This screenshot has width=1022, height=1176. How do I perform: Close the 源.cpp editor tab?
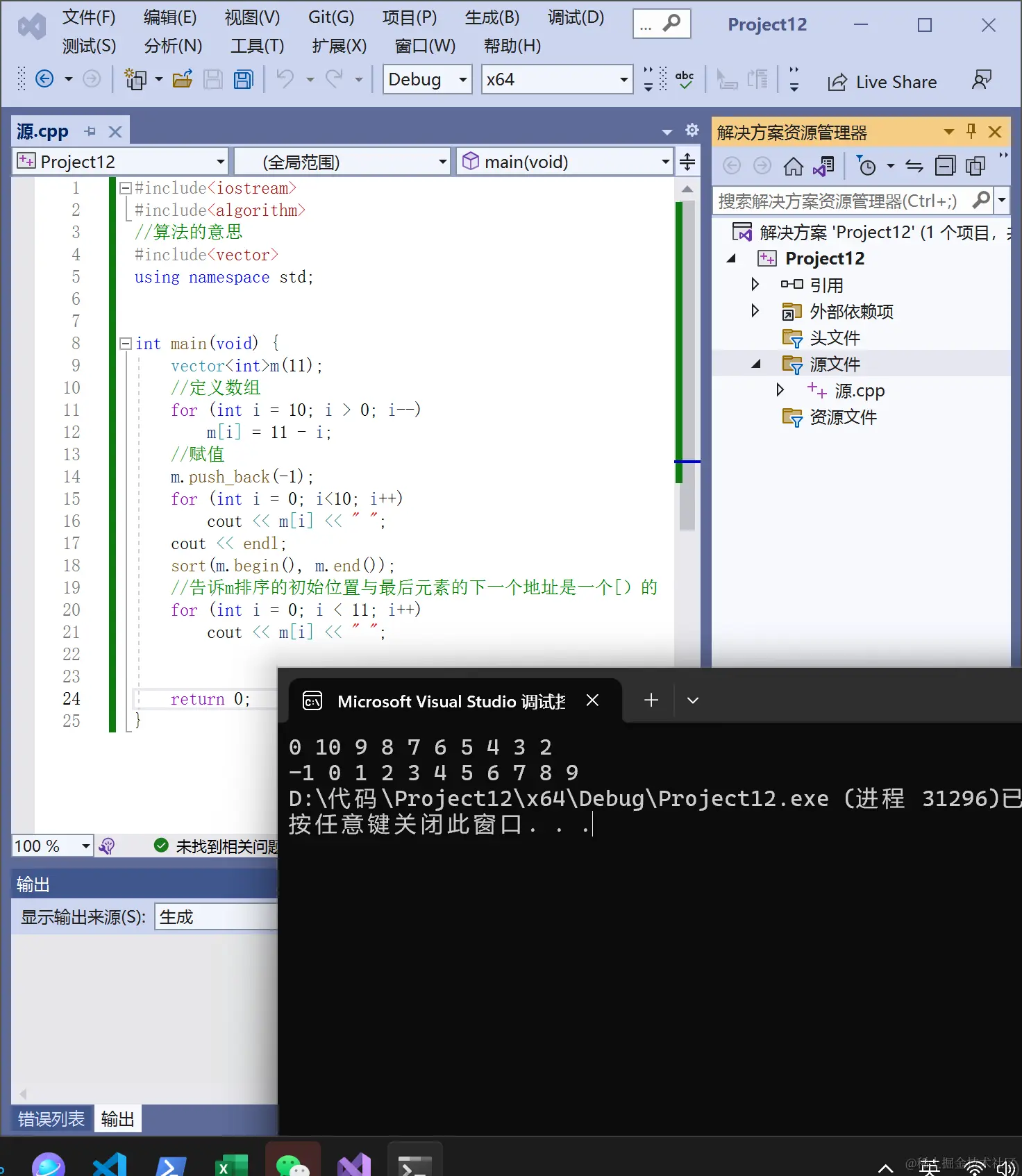click(115, 131)
